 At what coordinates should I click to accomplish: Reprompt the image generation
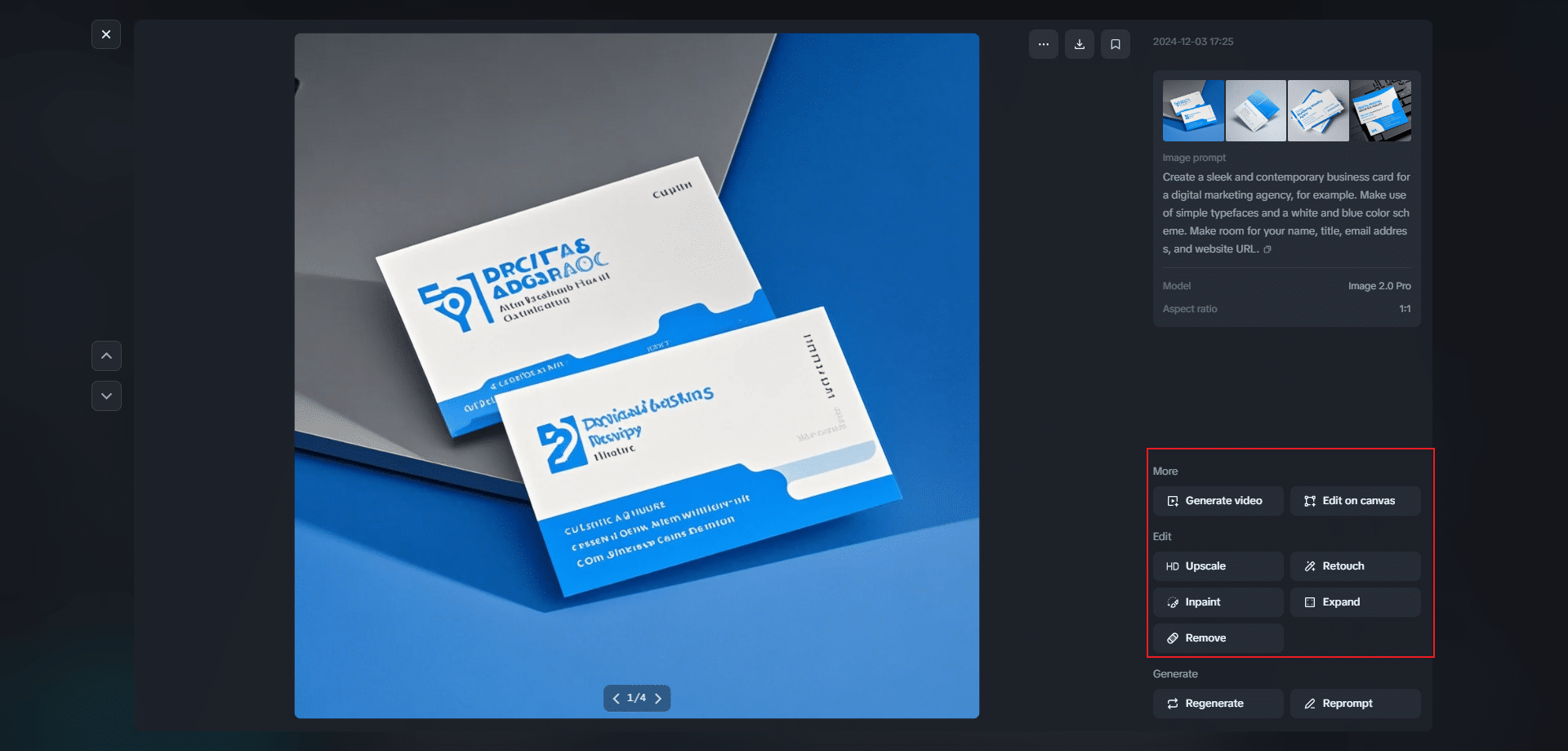coord(1354,703)
